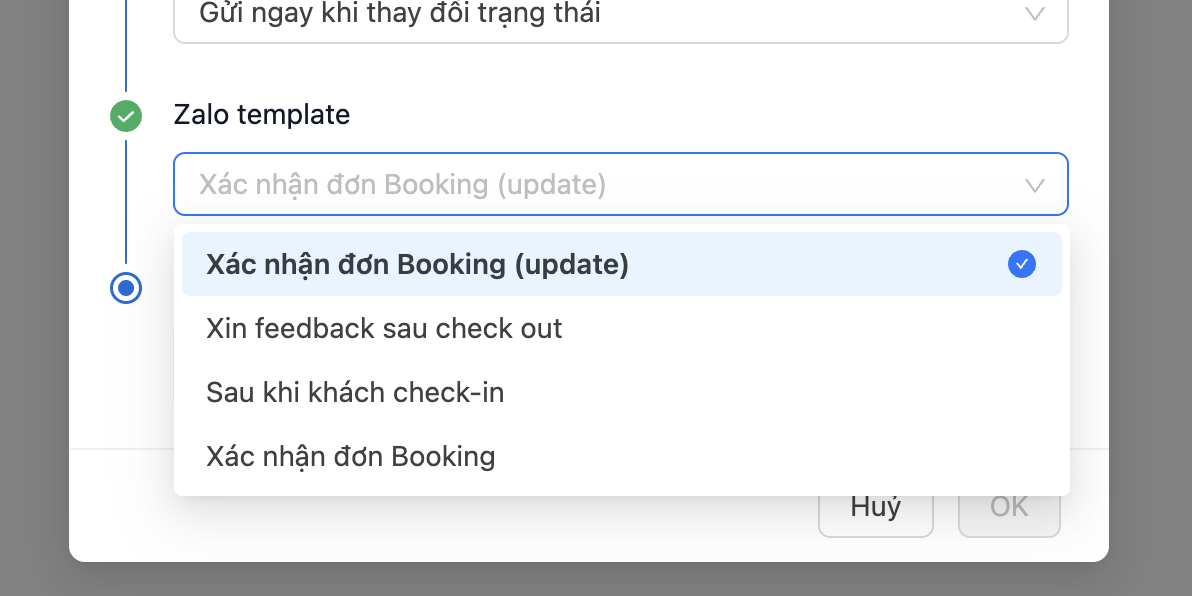The width and height of the screenshot is (1192, 596).
Task: Click the green completed-step checkmark icon
Action: pos(126,116)
